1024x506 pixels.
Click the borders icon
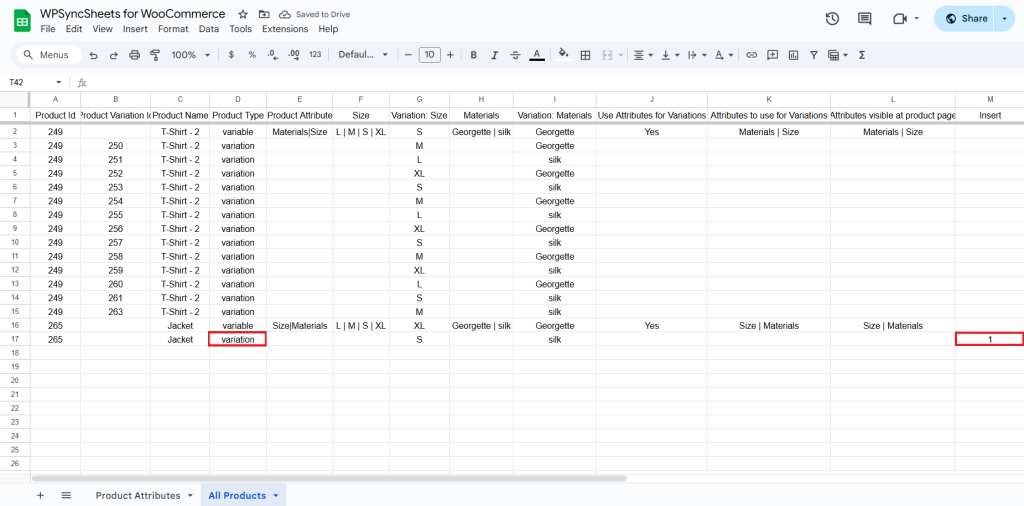pyautogui.click(x=586, y=55)
